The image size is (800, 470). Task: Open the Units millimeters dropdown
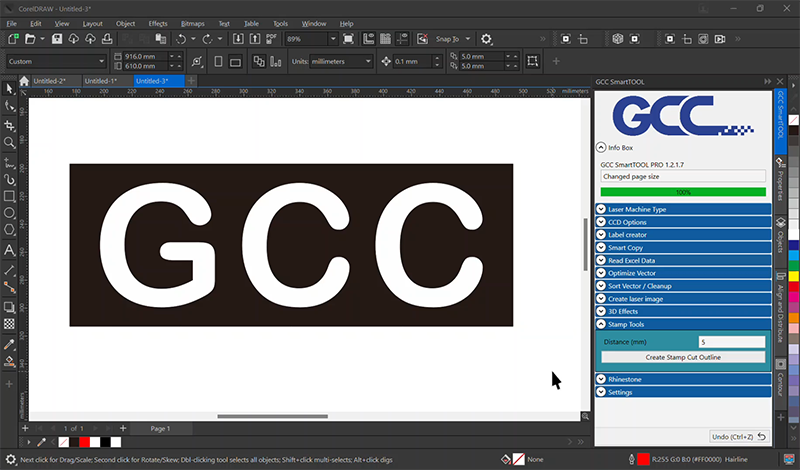340,61
